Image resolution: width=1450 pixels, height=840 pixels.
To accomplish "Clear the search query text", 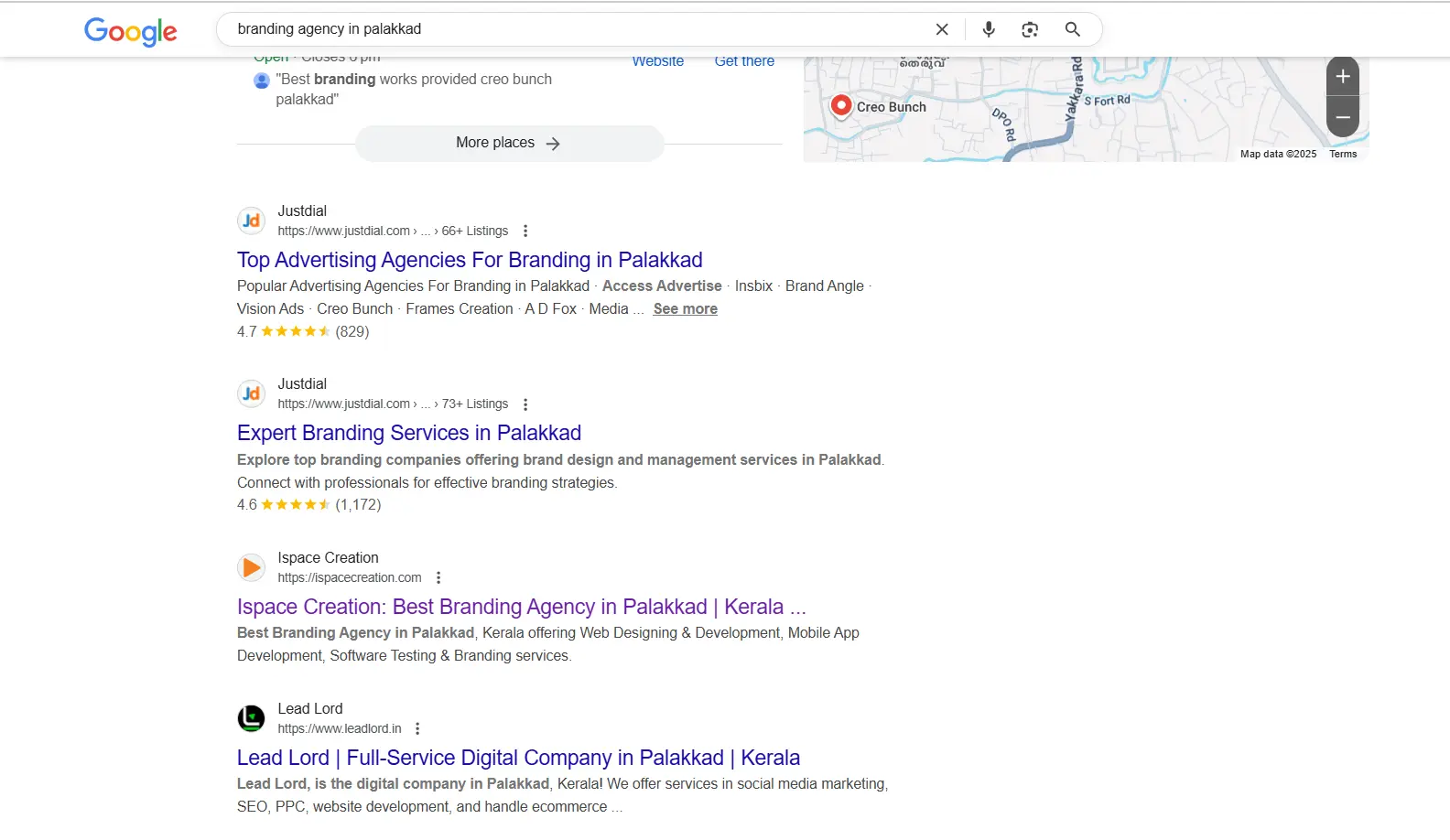I will tap(941, 29).
